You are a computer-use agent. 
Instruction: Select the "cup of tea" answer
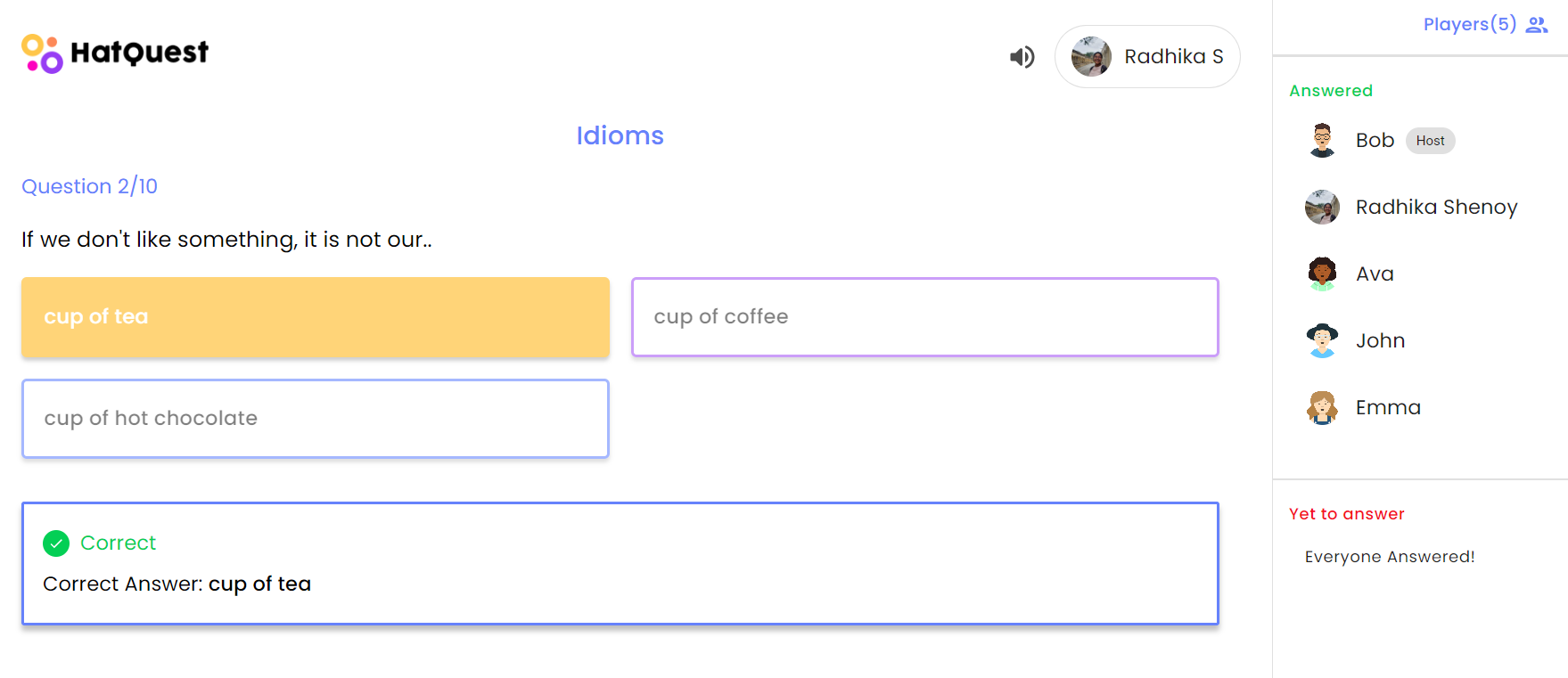(x=316, y=317)
